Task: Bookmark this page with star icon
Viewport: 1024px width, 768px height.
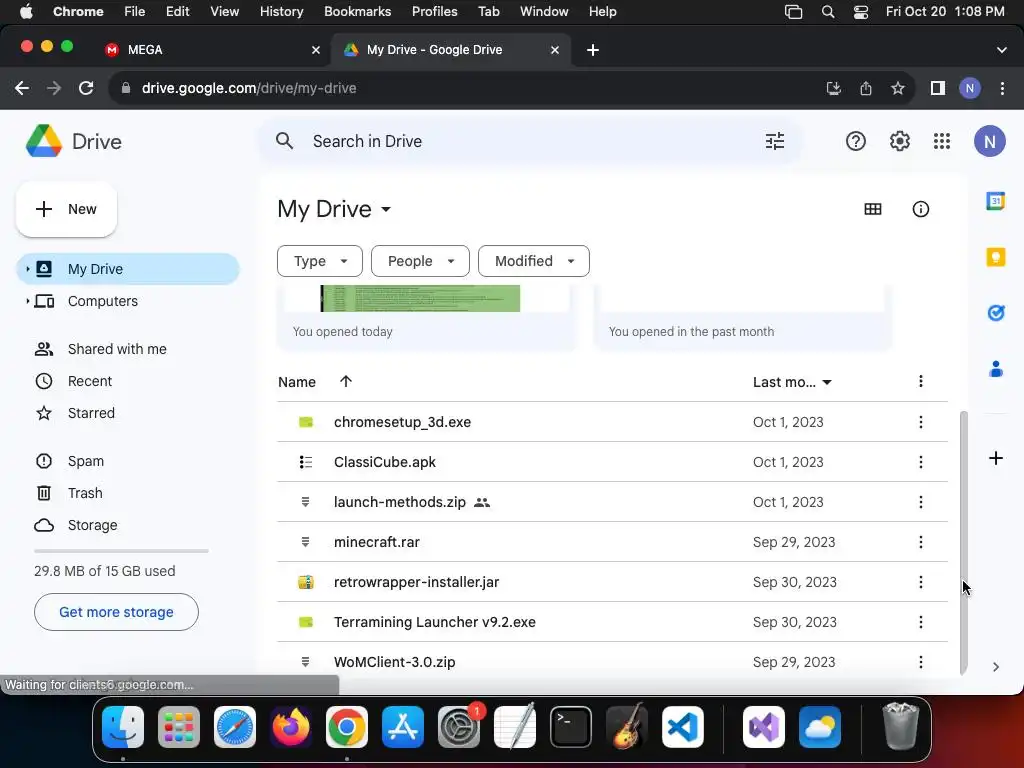Action: (898, 88)
